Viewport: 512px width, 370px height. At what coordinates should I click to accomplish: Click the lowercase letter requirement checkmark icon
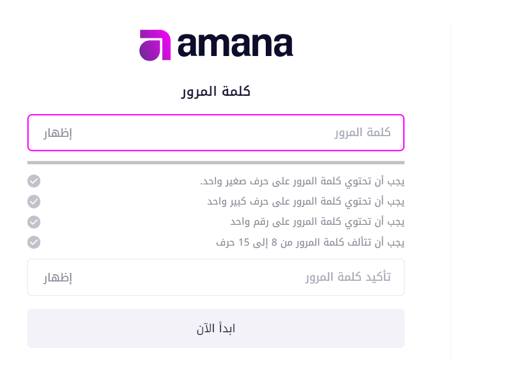click(34, 181)
